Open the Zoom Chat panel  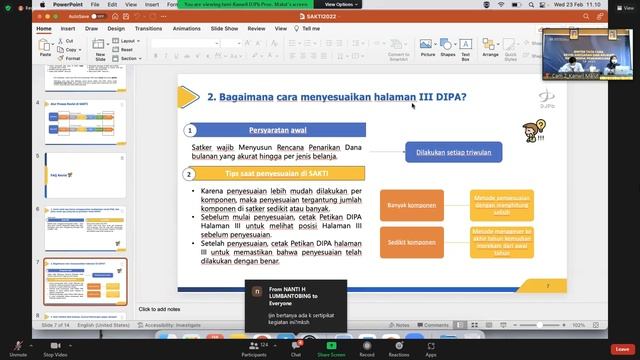(x=296, y=349)
